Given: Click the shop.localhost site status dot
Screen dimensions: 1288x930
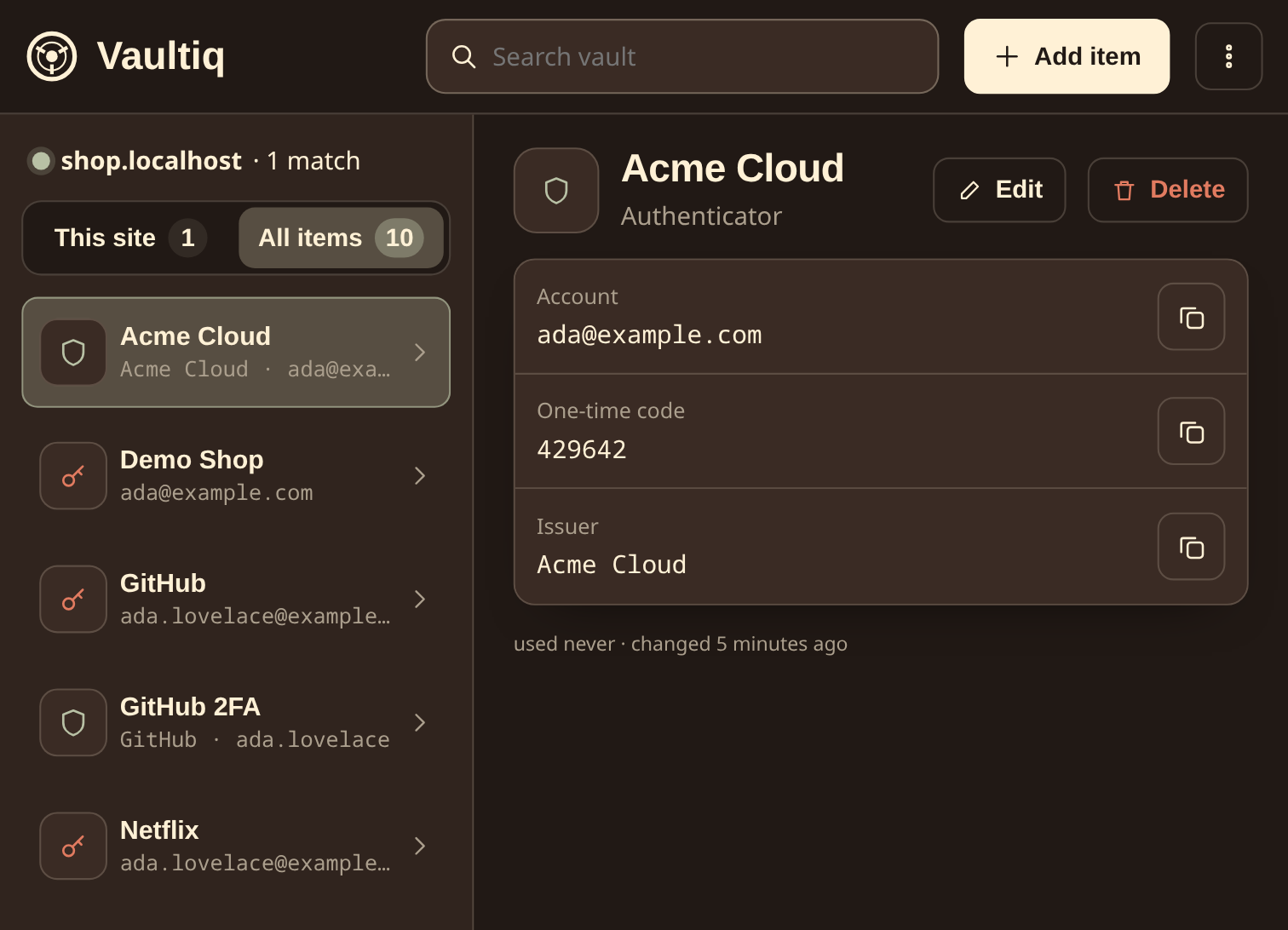Looking at the screenshot, I should tap(41, 161).
